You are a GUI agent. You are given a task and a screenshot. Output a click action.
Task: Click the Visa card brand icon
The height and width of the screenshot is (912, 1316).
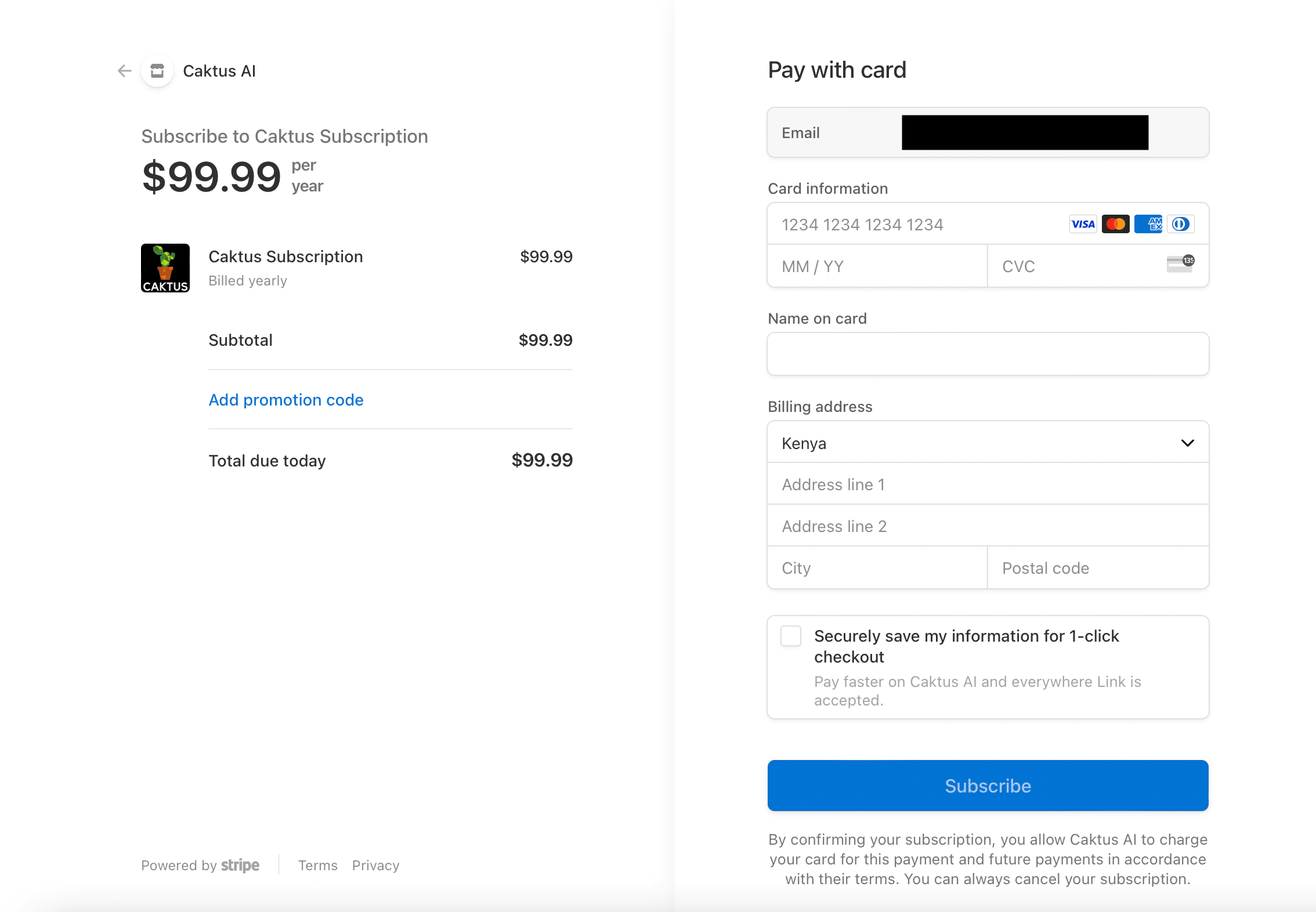(x=1083, y=225)
